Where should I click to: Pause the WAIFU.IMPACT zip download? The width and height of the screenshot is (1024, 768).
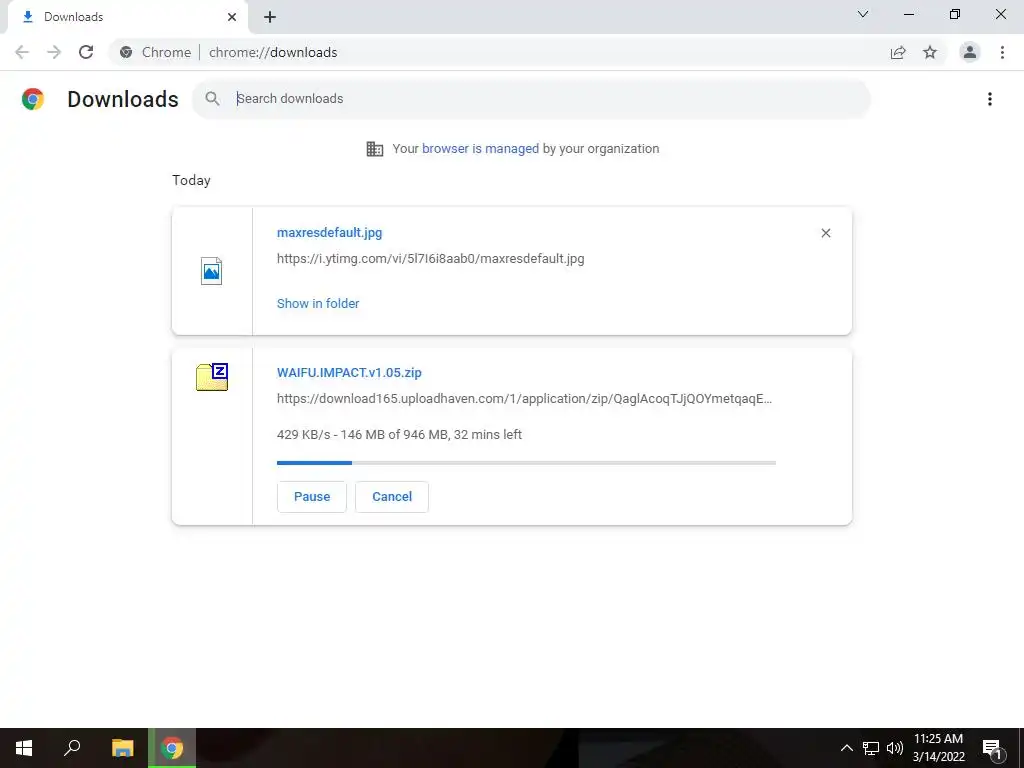[x=312, y=496]
